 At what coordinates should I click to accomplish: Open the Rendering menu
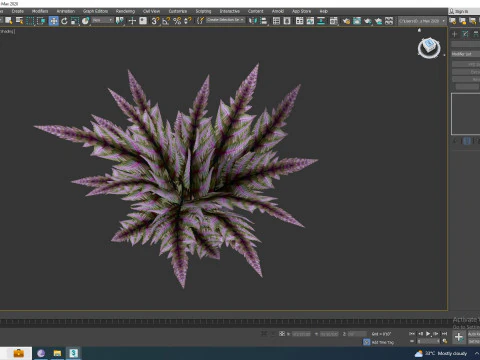(x=125, y=11)
